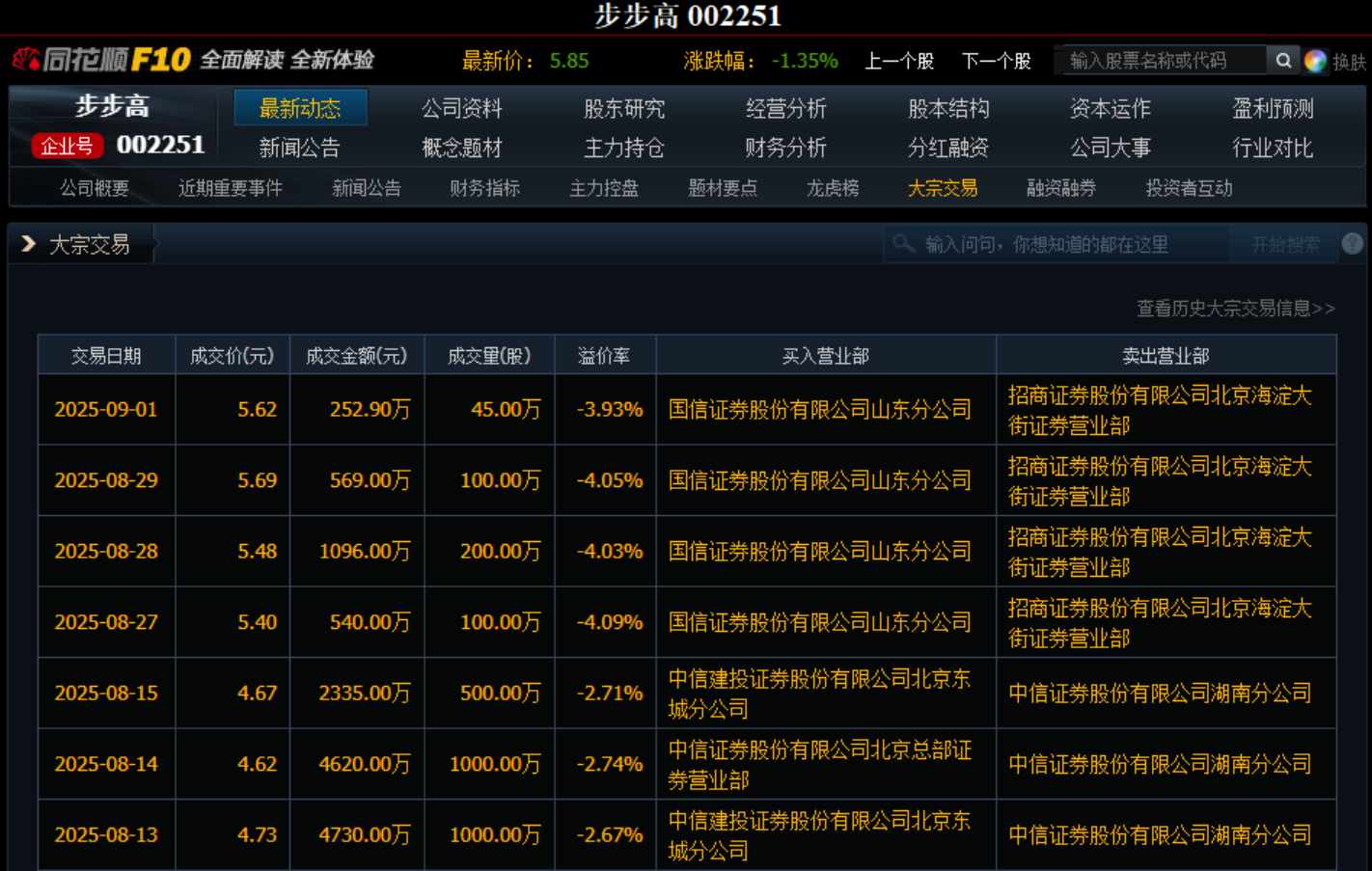Open 查看历史大宗交易信息 link

[1236, 308]
